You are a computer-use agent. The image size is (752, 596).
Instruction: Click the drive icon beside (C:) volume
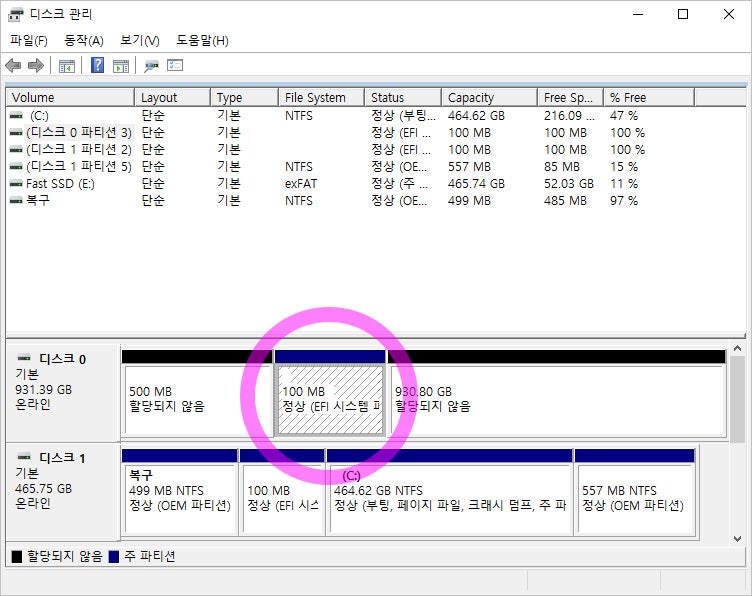point(16,116)
